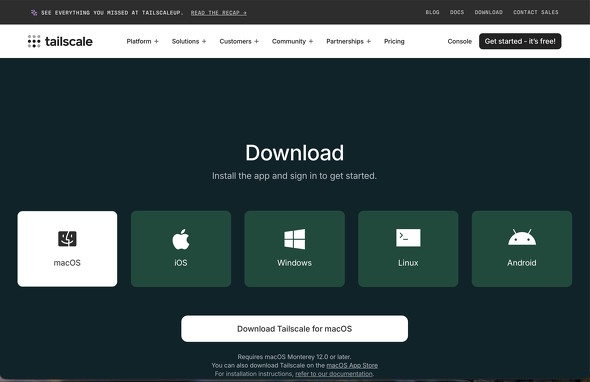The height and width of the screenshot is (382, 590).
Task: Select the macOS label tab
Action: tap(67, 263)
